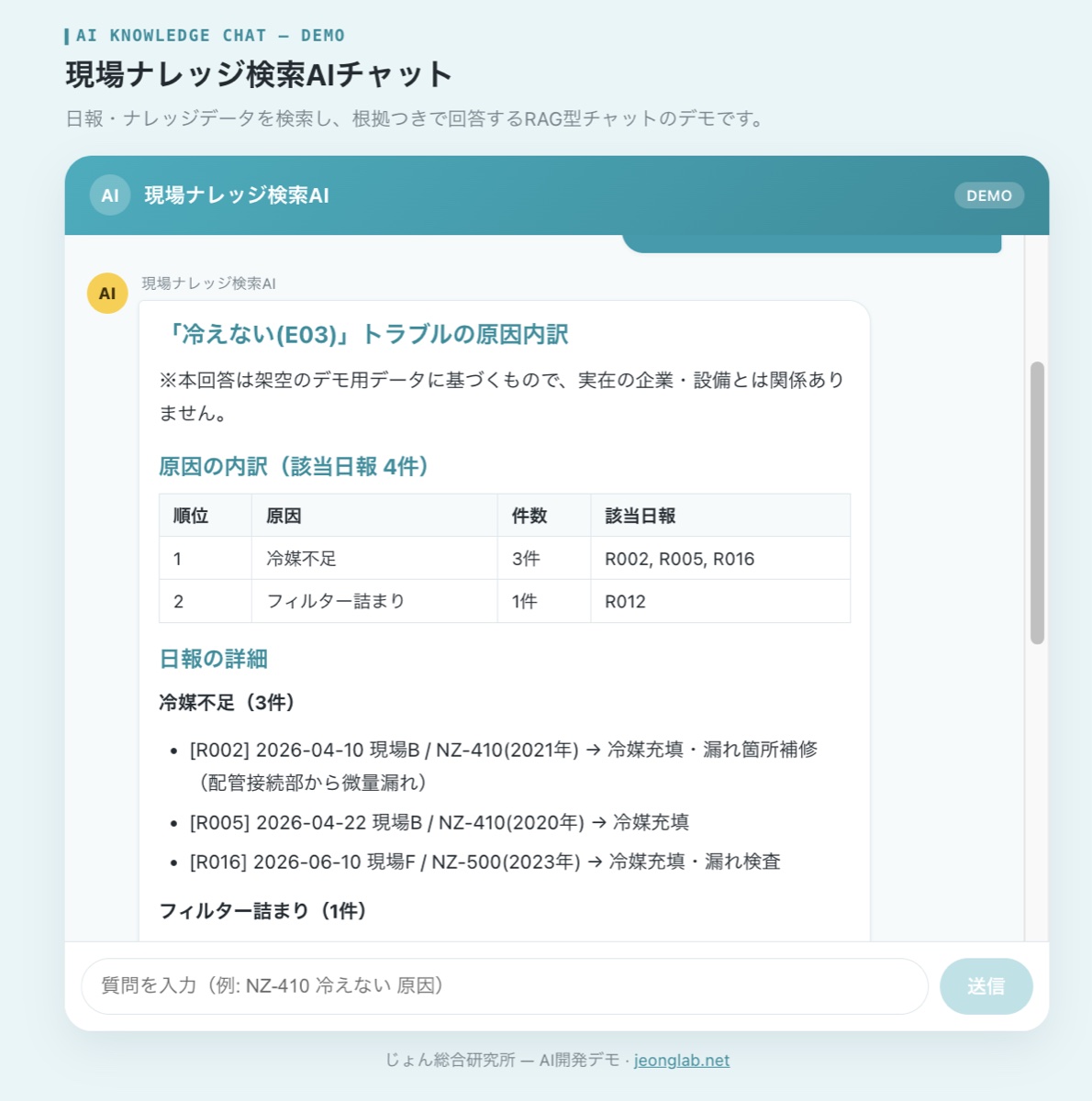Click the 3件 count cell

click(544, 559)
